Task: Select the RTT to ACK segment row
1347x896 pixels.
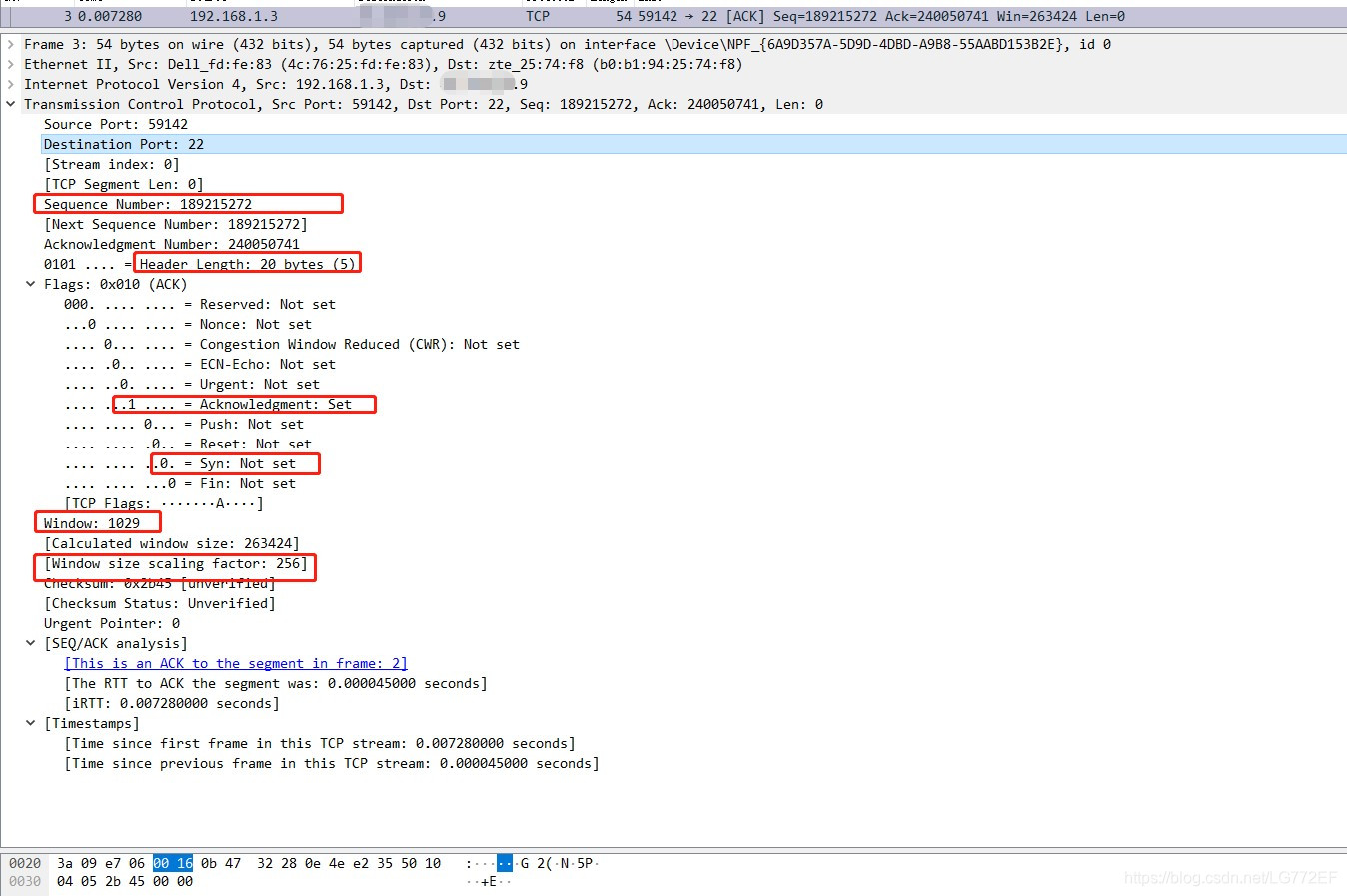Action: click(x=276, y=683)
